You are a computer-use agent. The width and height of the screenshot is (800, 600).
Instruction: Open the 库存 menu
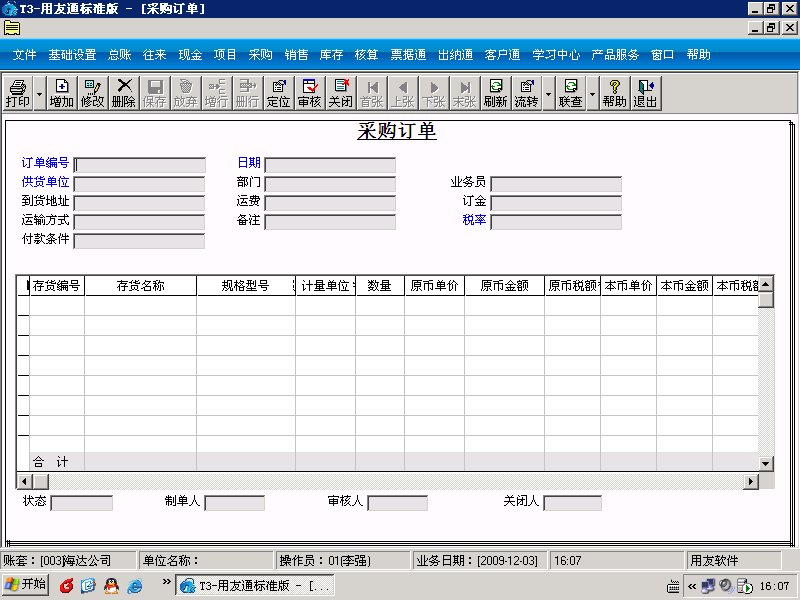[x=331, y=55]
